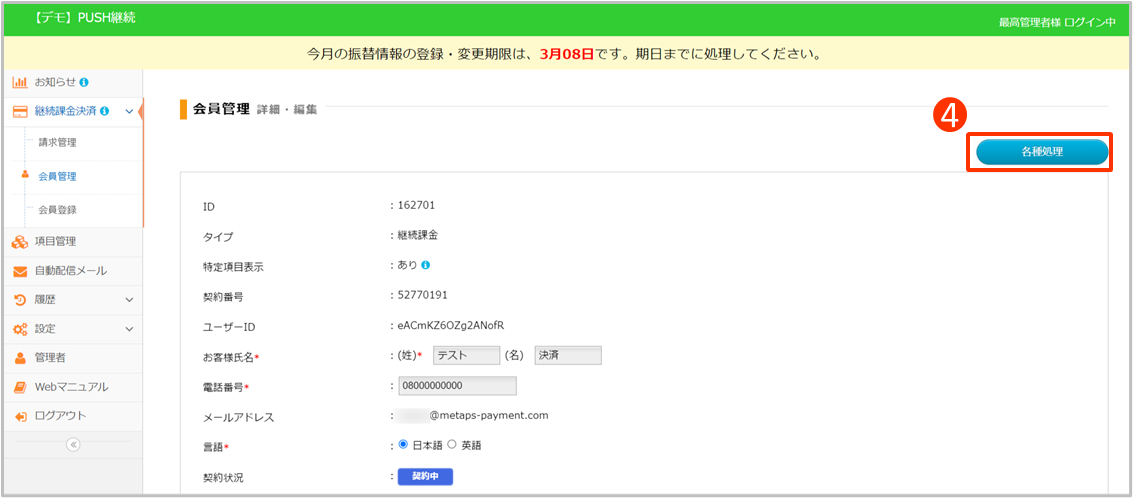Click the info icon beside 継続課金決済
This screenshot has width=1133, height=498.
(105, 111)
